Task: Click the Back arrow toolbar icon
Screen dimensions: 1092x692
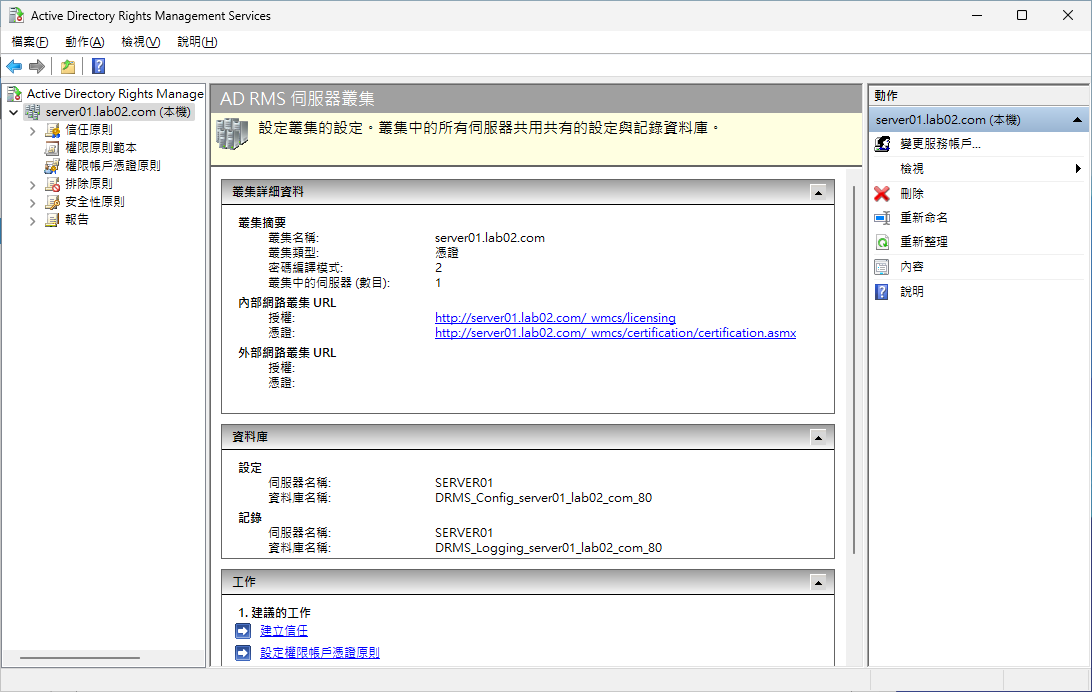Action: click(x=14, y=66)
